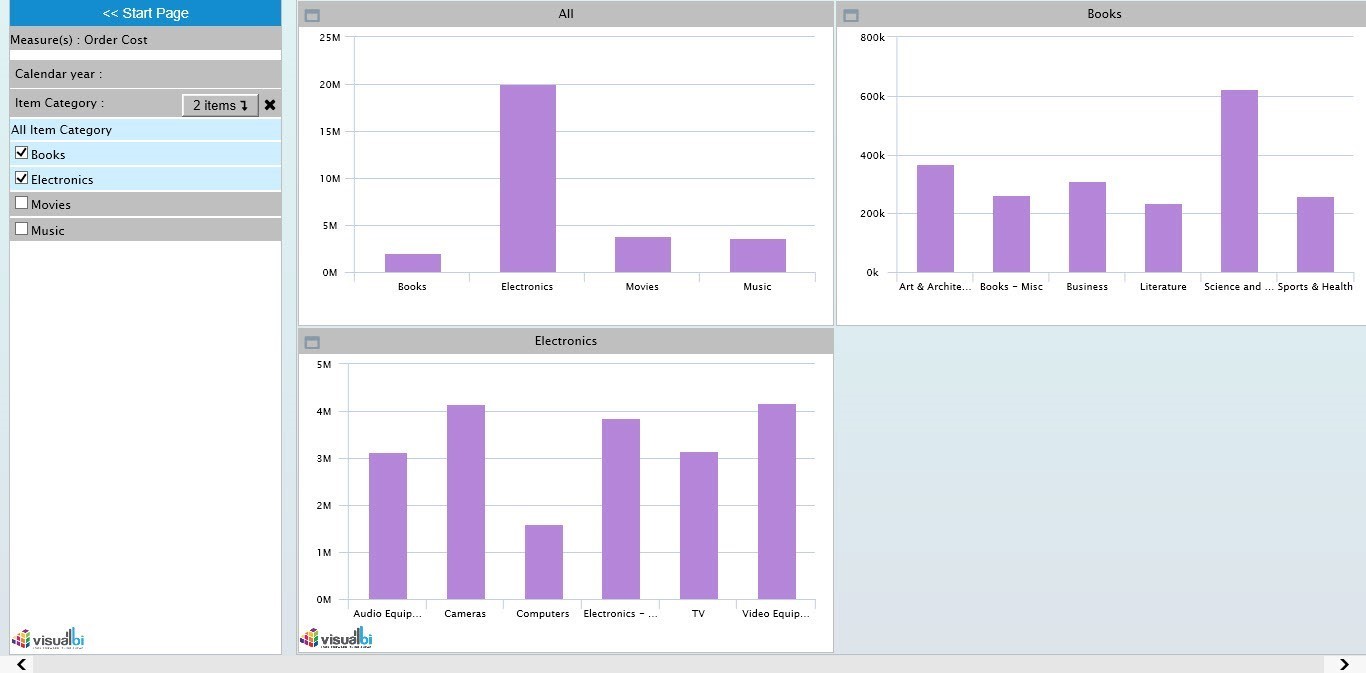
Task: Open the '2 items' dropdown
Action: [220, 105]
